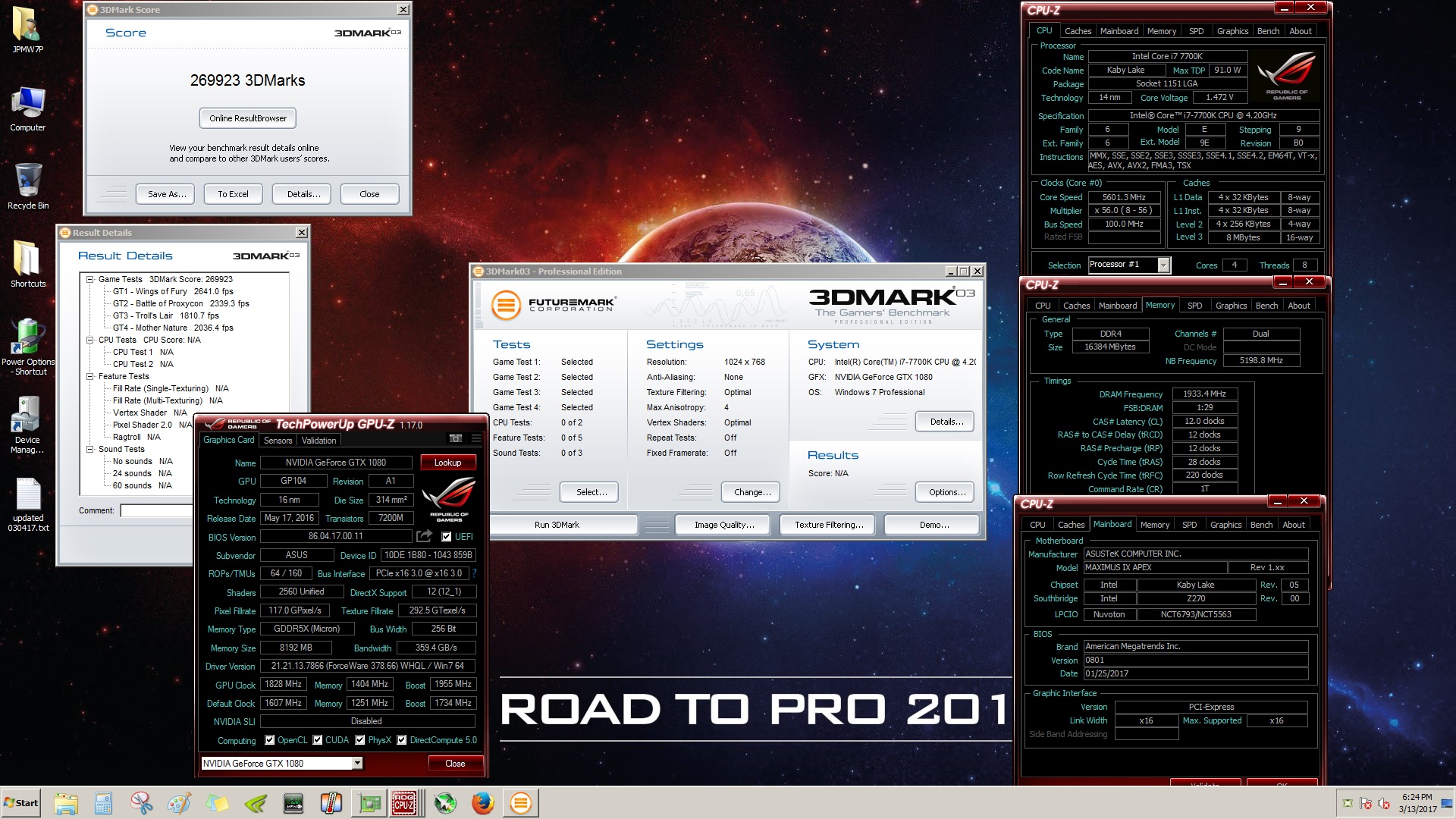This screenshot has height=819, width=1456.
Task: Open About tab in CPU-Z Mainboard window
Action: [1294, 525]
